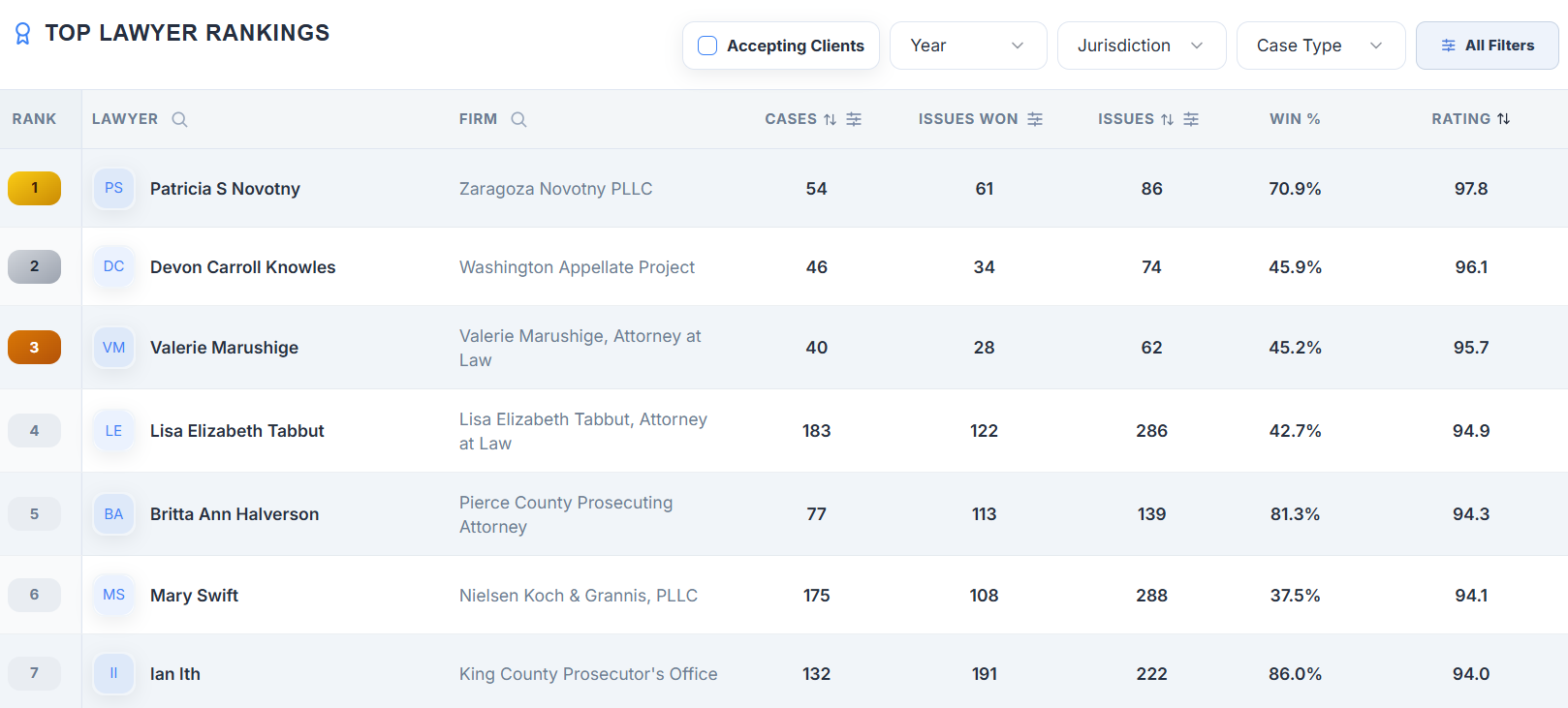
Task: Open the search icon next to Firm column
Action: 518,119
